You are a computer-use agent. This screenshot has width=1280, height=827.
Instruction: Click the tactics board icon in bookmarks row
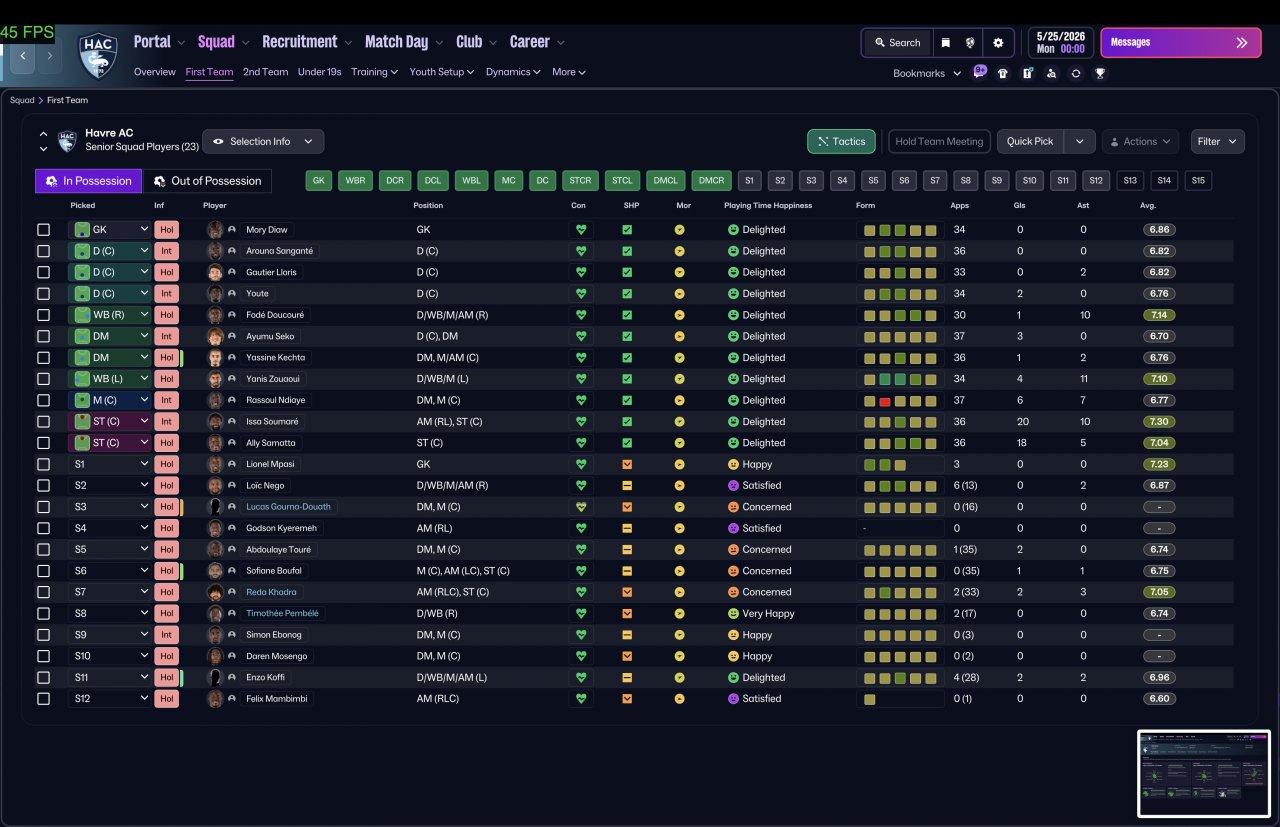point(1027,73)
